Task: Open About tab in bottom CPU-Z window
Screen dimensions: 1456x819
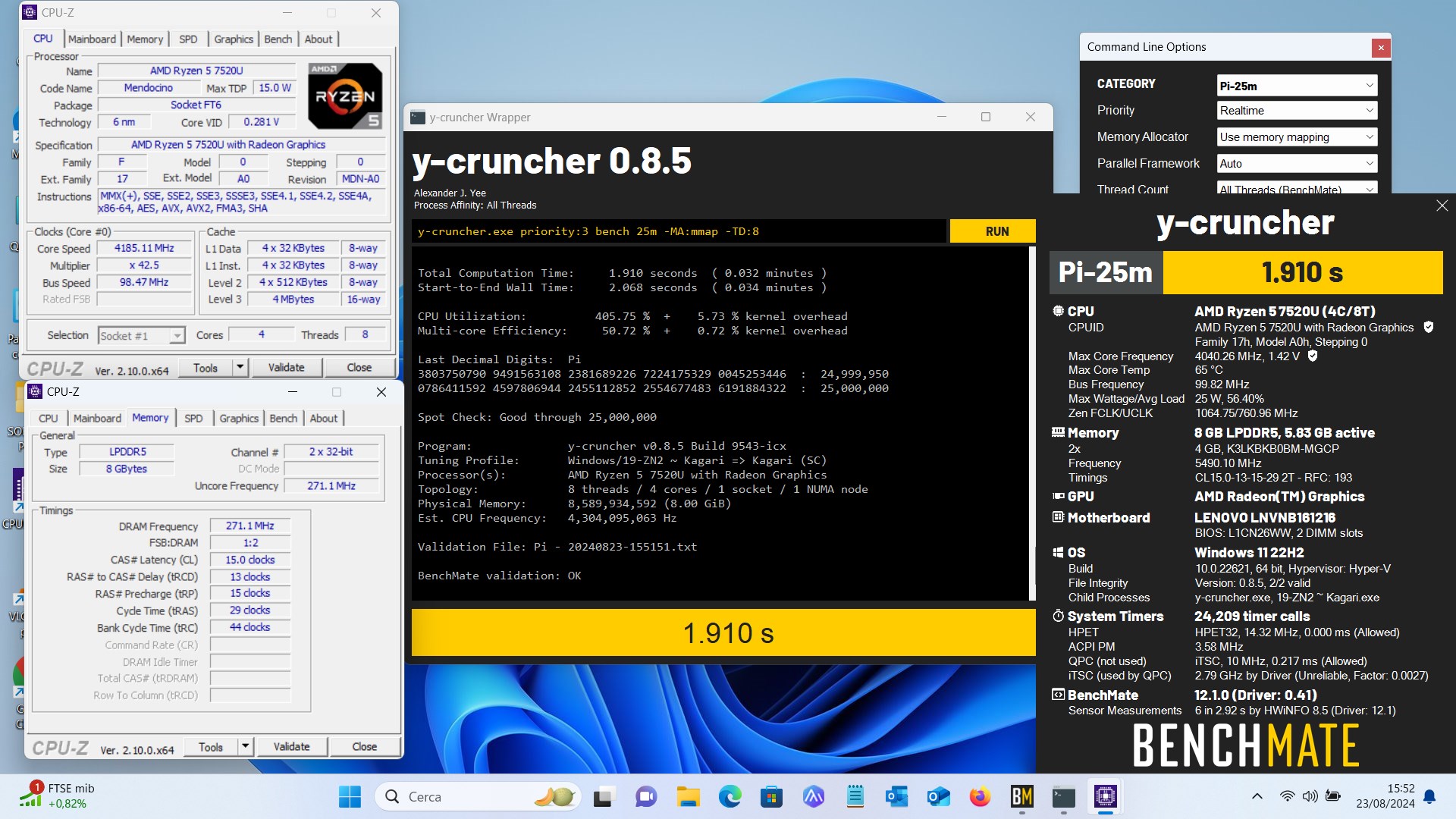Action: click(324, 419)
